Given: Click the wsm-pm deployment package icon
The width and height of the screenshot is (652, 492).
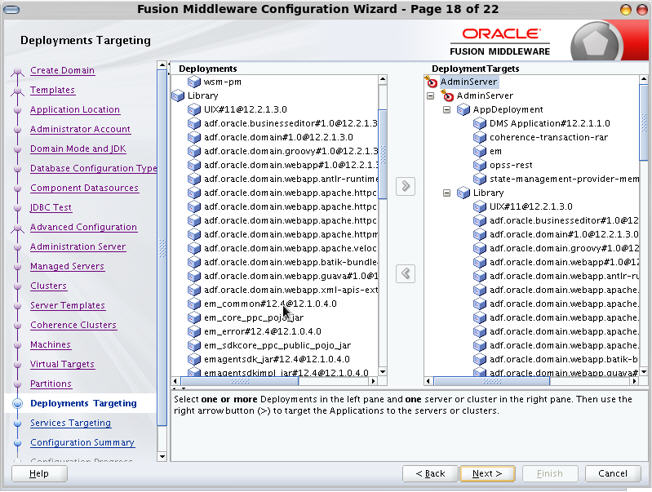Looking at the screenshot, I should pyautogui.click(x=194, y=82).
